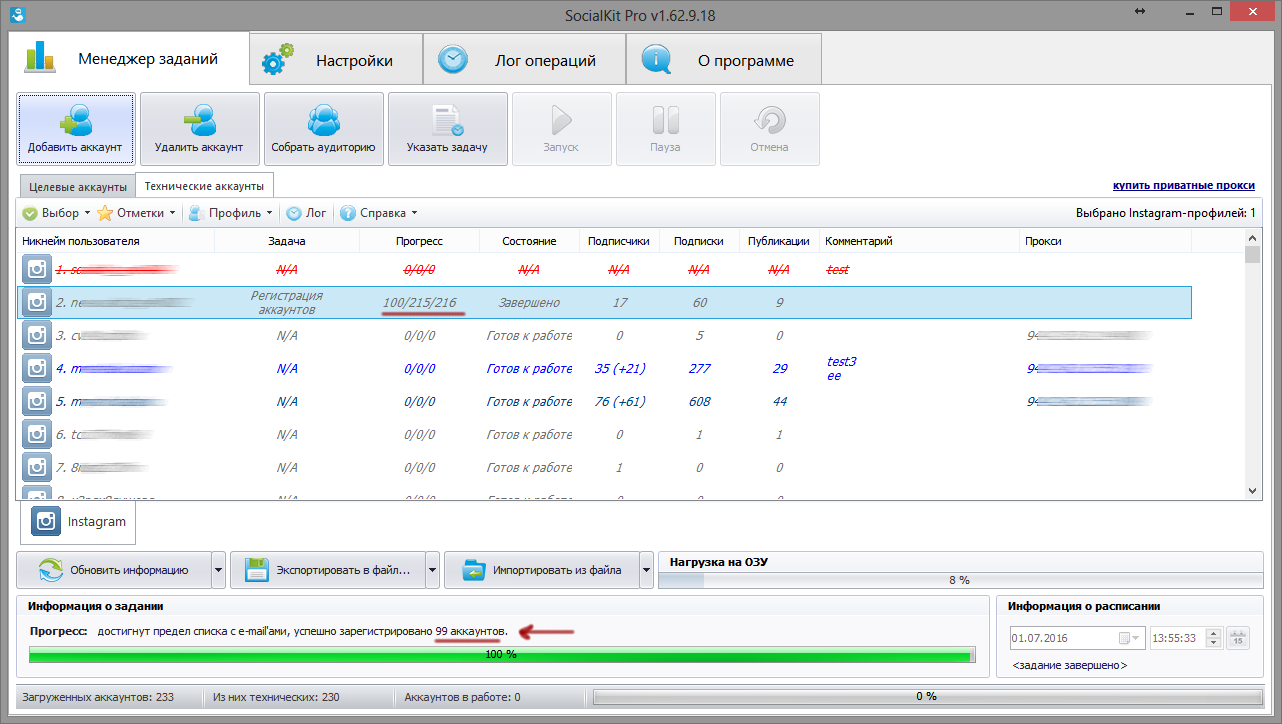1282x724 pixels.
Task: Select the Instagram network tab below list
Action: coord(78,521)
